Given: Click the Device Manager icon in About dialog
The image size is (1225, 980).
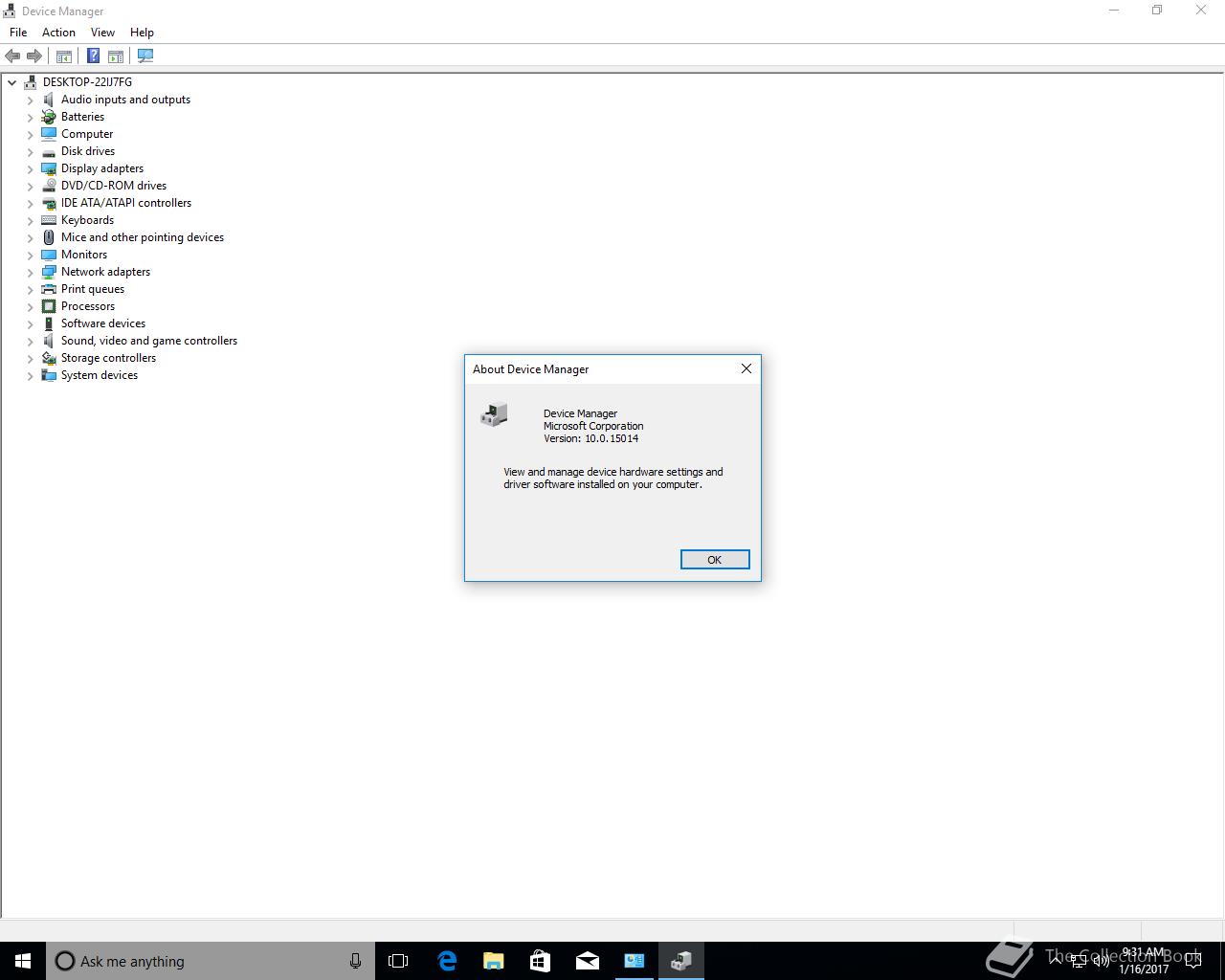Looking at the screenshot, I should click(x=494, y=414).
